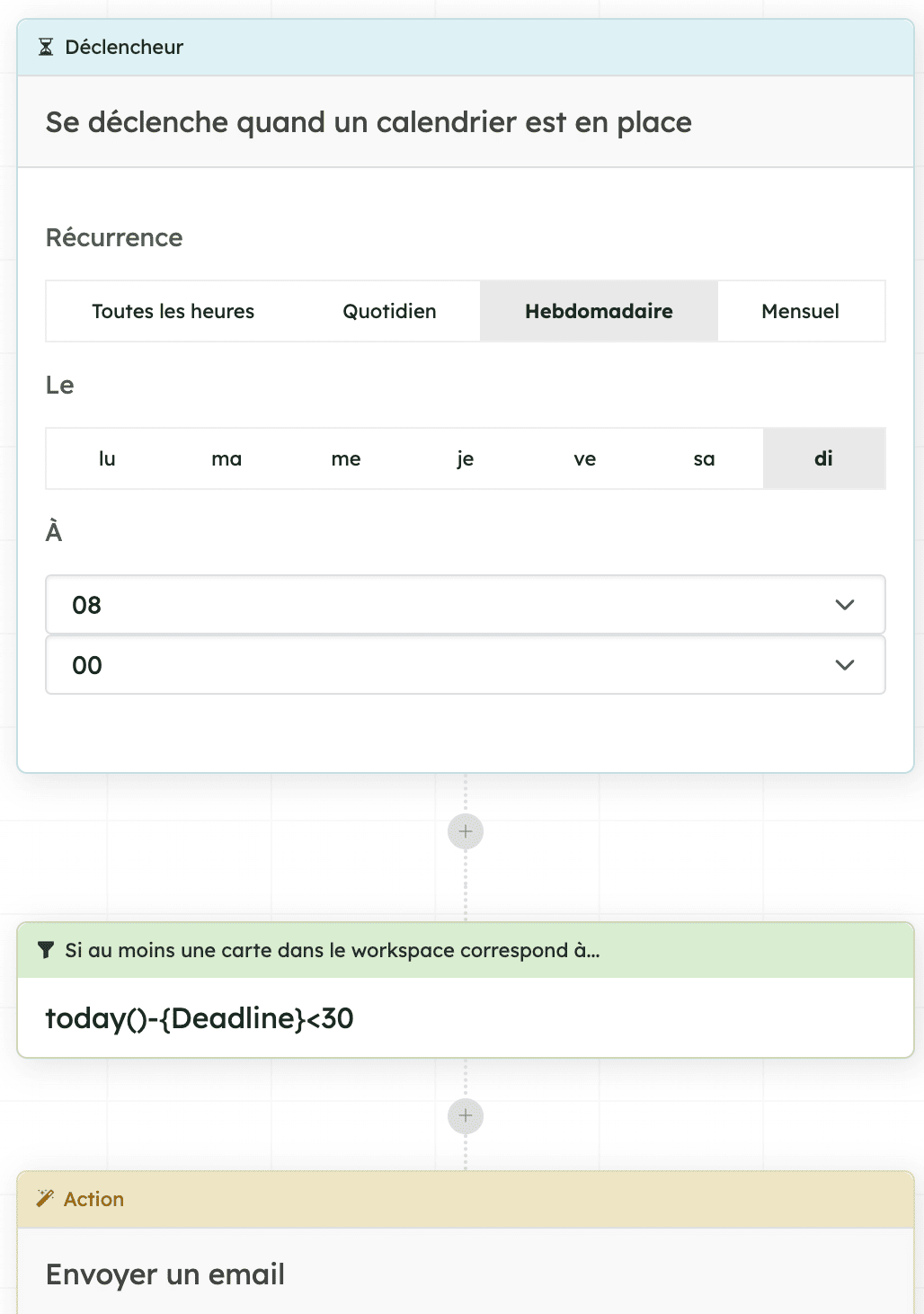Switch recurrence to Mensuel
The height and width of the screenshot is (1314, 924).
pos(800,311)
